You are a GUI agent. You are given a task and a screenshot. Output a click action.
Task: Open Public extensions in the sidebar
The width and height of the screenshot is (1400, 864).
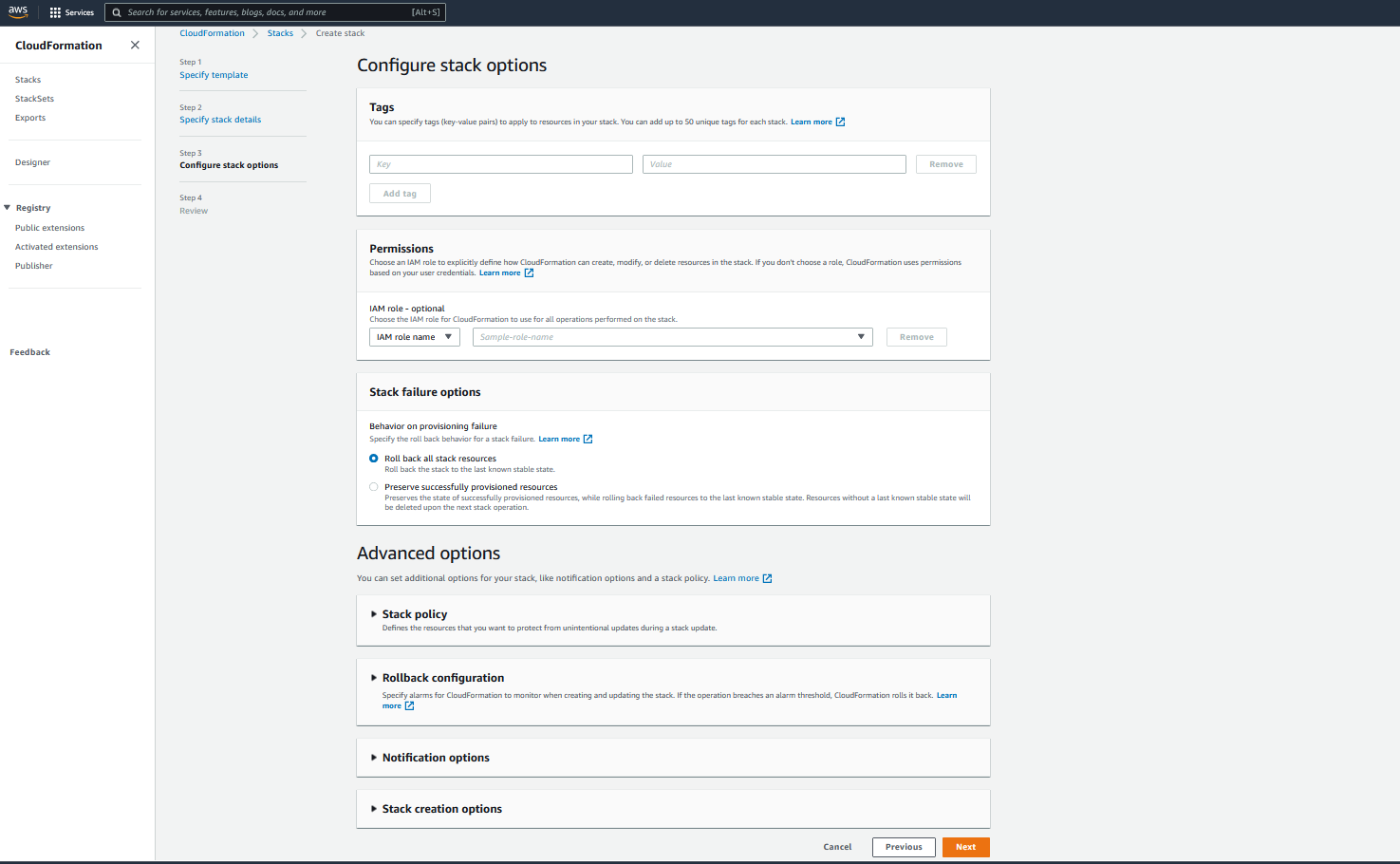[x=50, y=228]
